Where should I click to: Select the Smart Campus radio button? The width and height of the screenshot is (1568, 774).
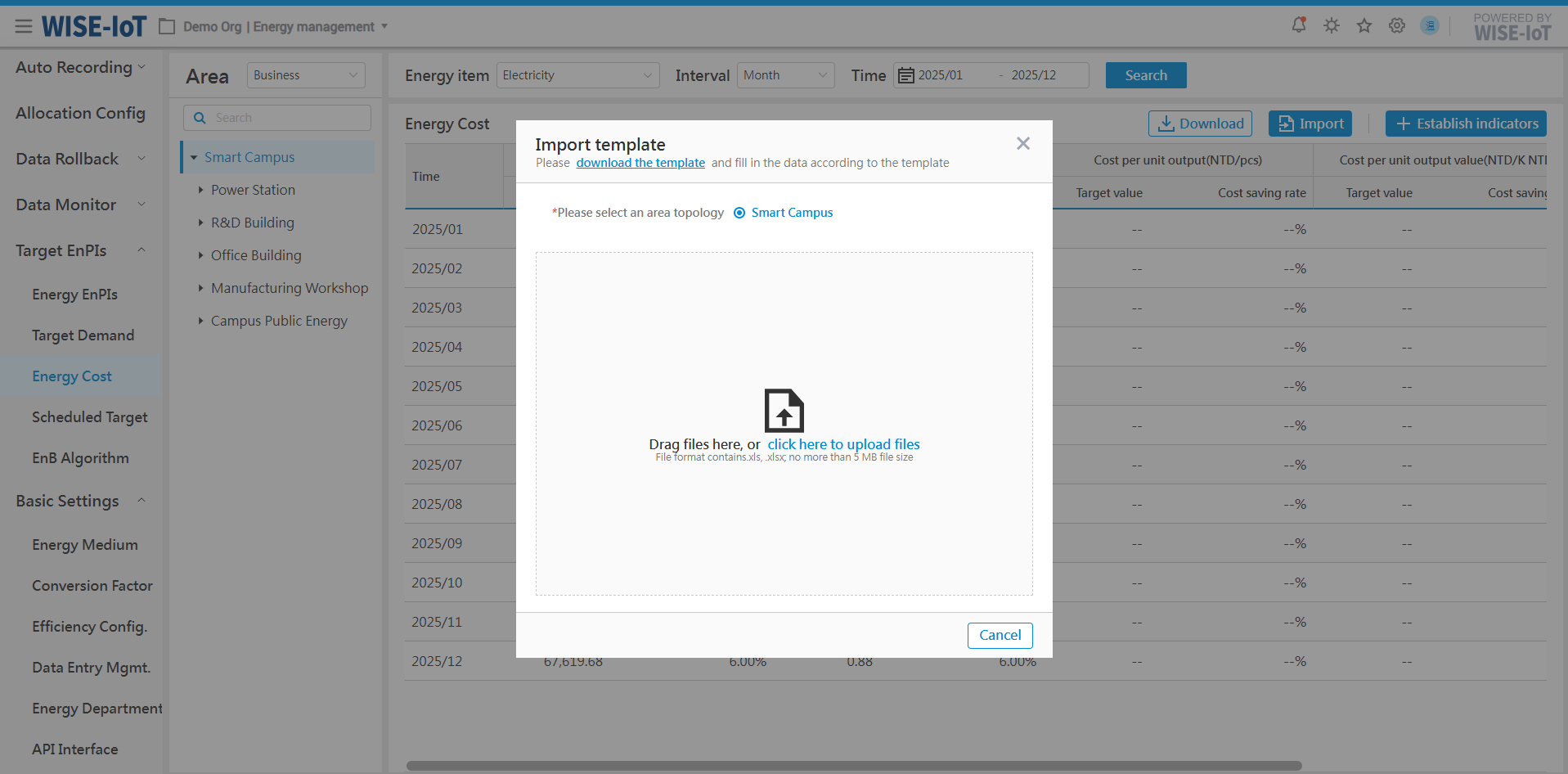coord(739,213)
